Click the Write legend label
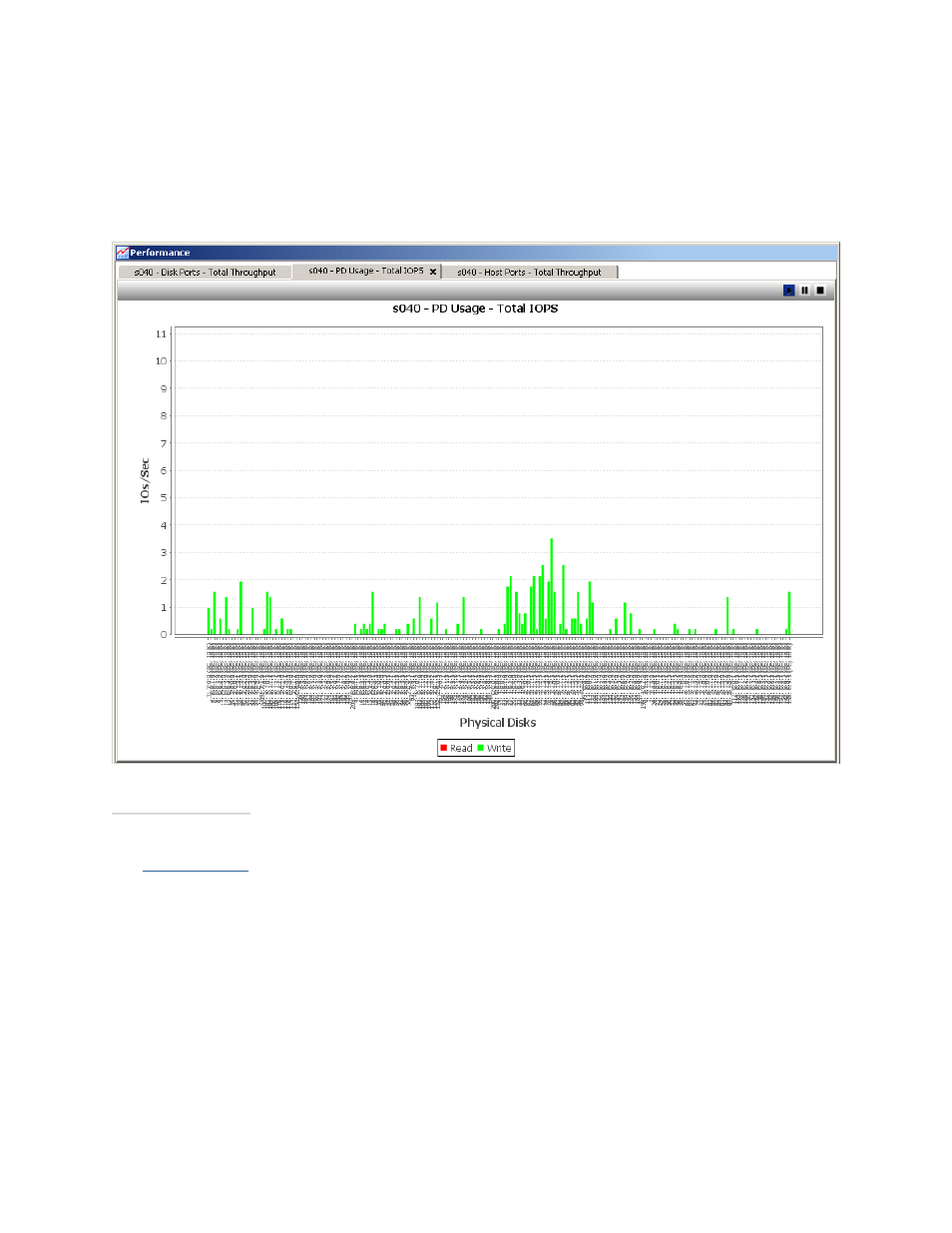The width and height of the screenshot is (952, 1233). [499, 748]
